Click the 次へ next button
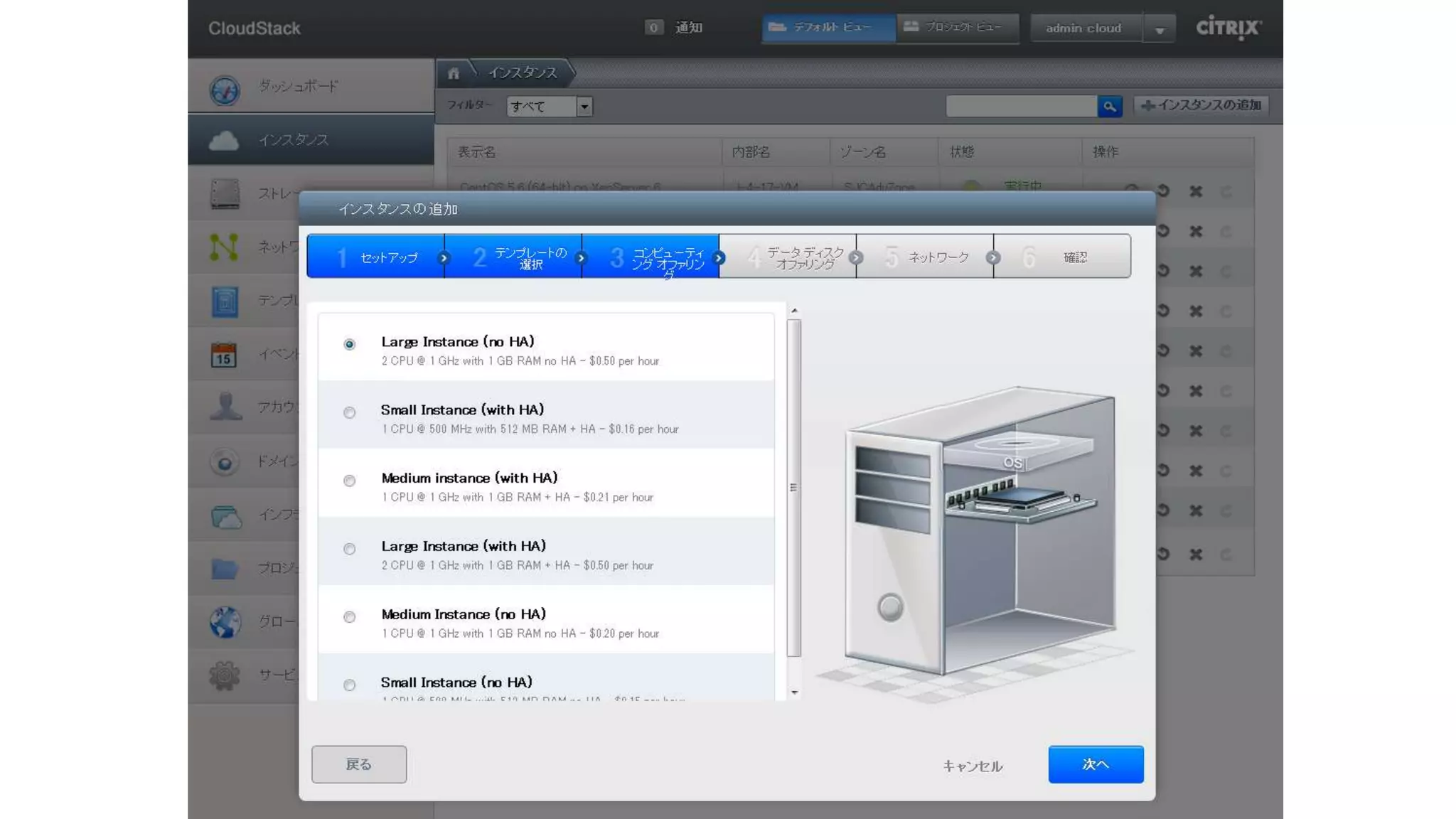The image size is (1456, 819). 1096,764
